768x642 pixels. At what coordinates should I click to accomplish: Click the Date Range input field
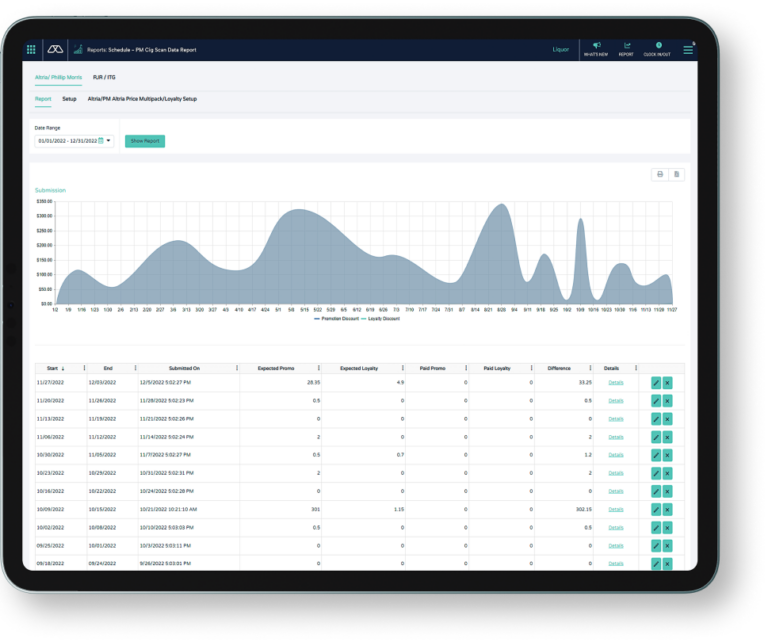pos(66,141)
